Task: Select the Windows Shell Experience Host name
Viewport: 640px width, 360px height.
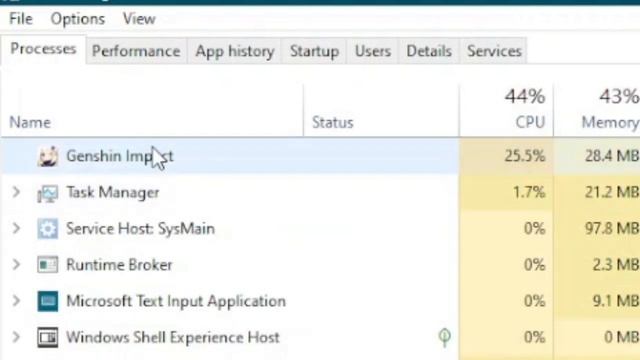Action: tap(173, 338)
